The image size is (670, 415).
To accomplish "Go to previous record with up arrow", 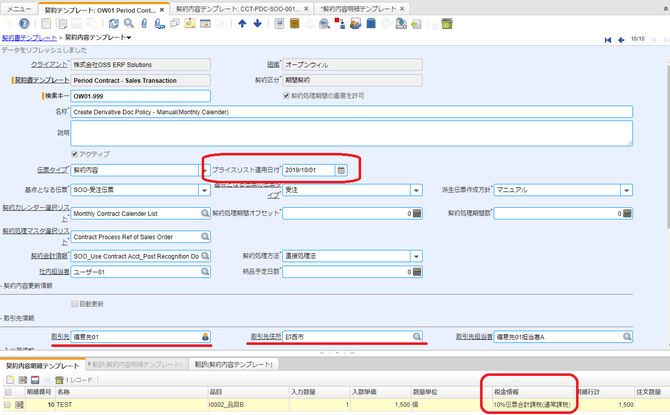I will (x=242, y=24).
